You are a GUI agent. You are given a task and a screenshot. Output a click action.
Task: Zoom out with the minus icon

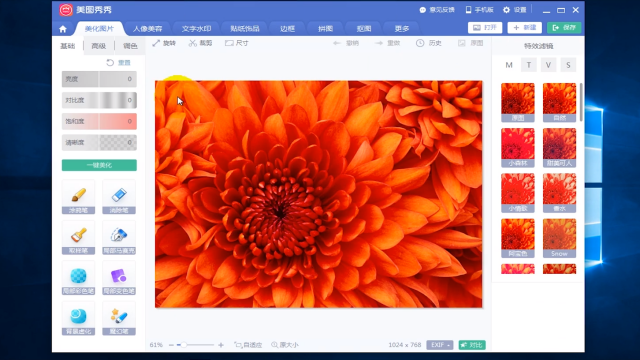171,345
